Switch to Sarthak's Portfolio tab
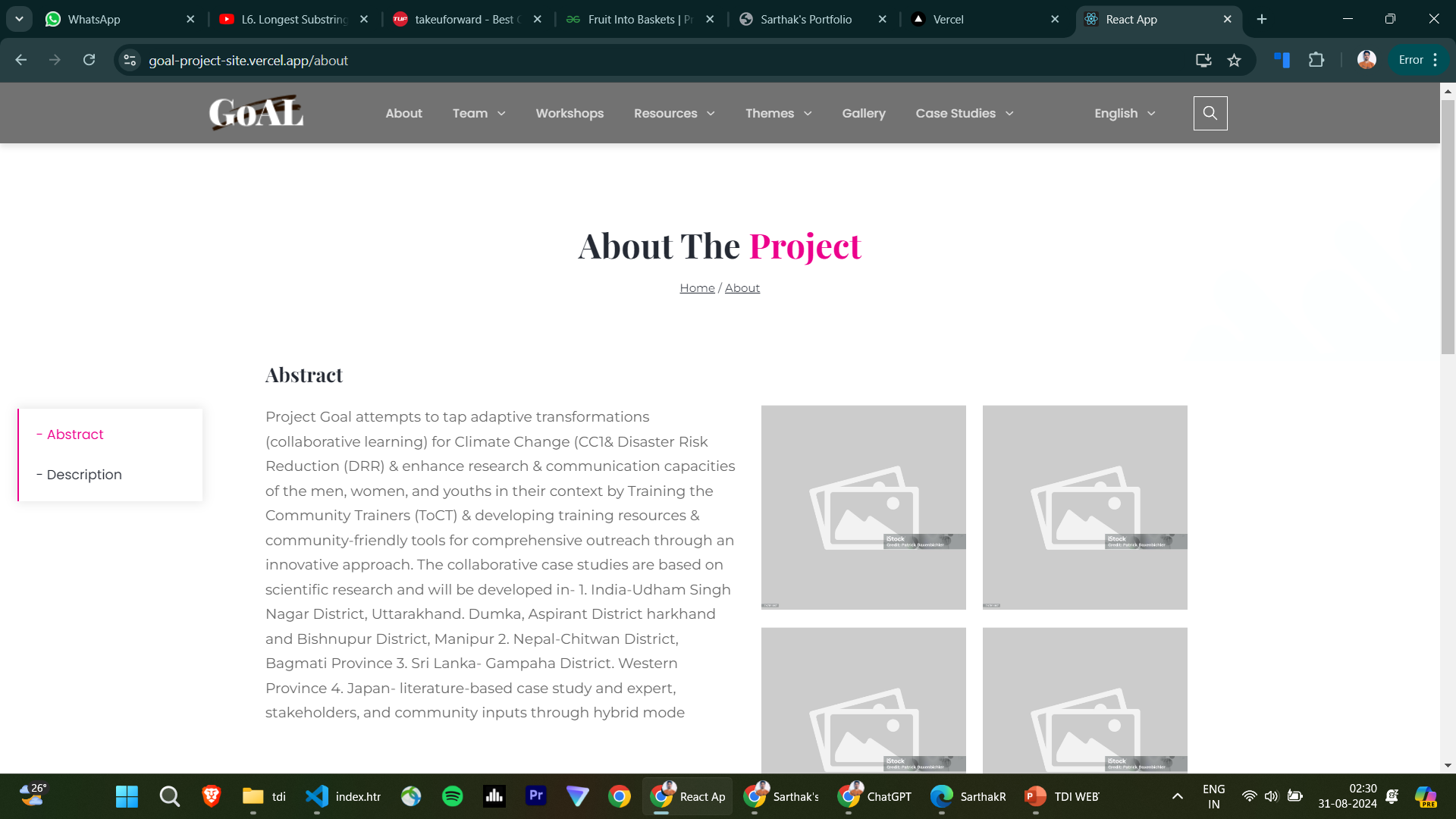 tap(805, 19)
